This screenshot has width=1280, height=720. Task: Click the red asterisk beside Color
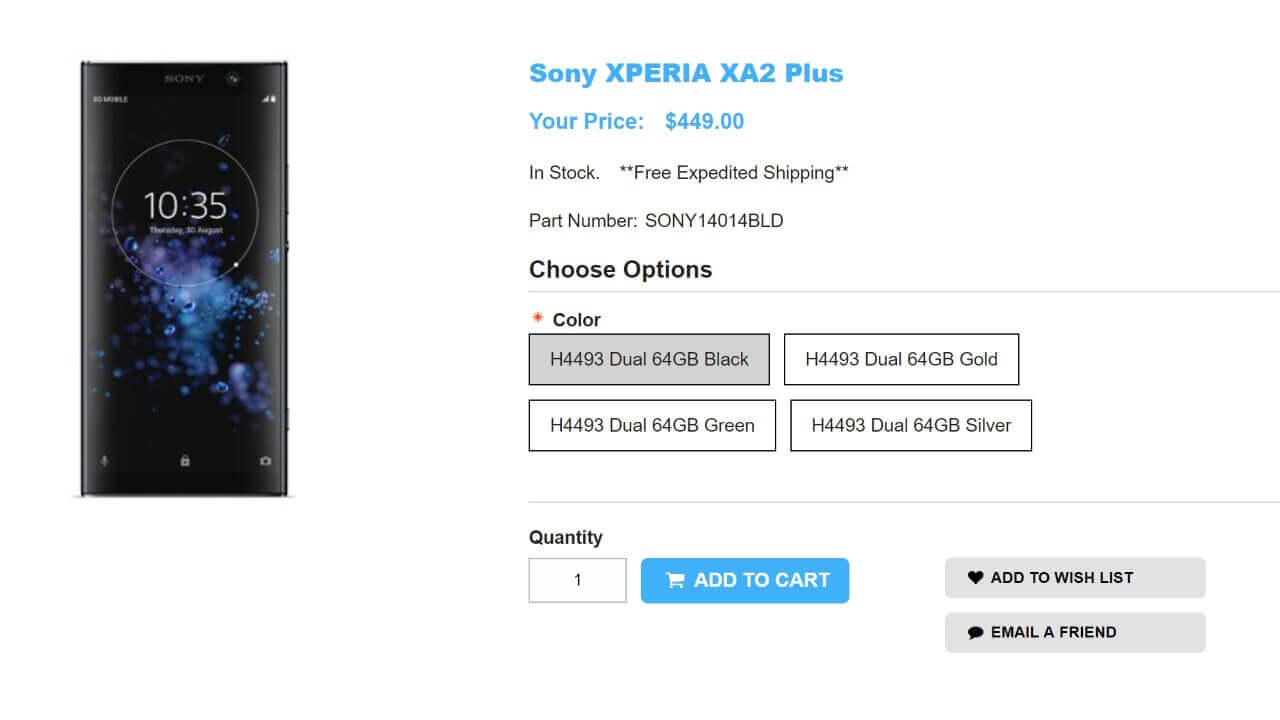(537, 319)
